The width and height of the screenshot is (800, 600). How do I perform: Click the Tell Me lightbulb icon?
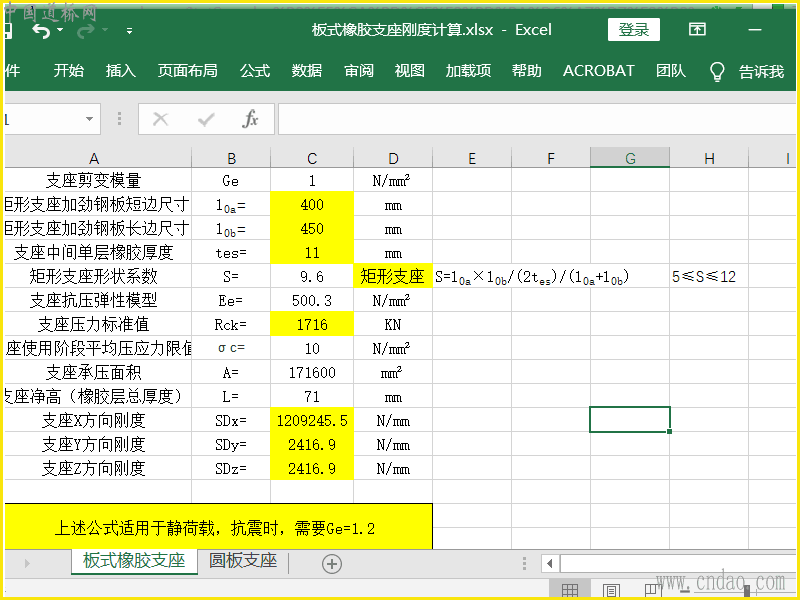tap(717, 71)
